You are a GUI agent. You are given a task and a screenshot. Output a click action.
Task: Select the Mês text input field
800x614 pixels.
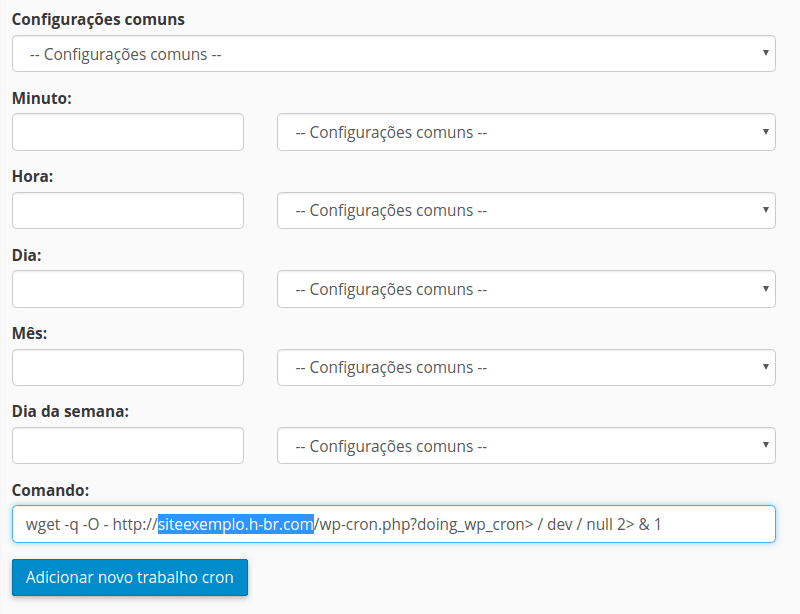pos(128,368)
